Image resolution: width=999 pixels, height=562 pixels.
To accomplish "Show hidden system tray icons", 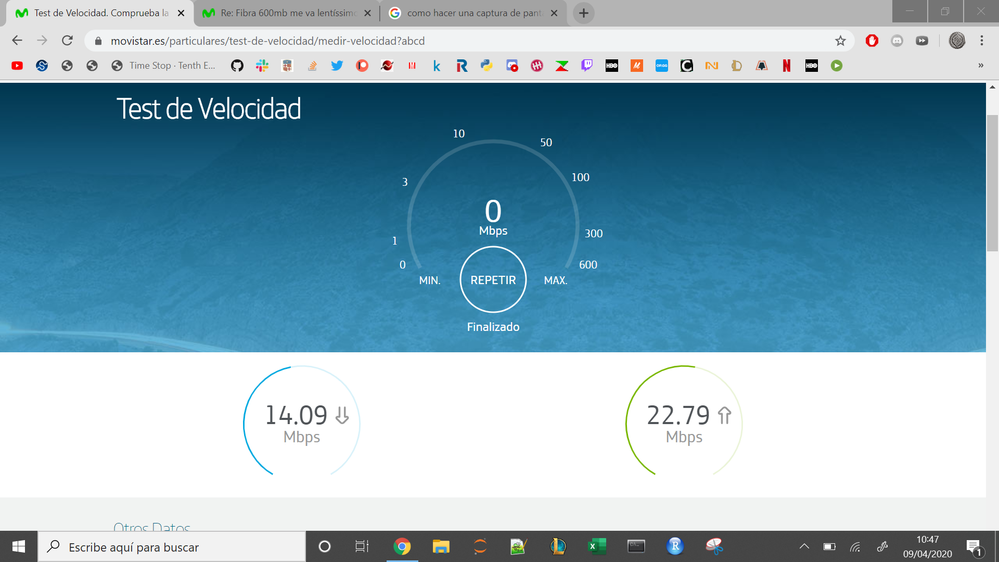I will [804, 547].
